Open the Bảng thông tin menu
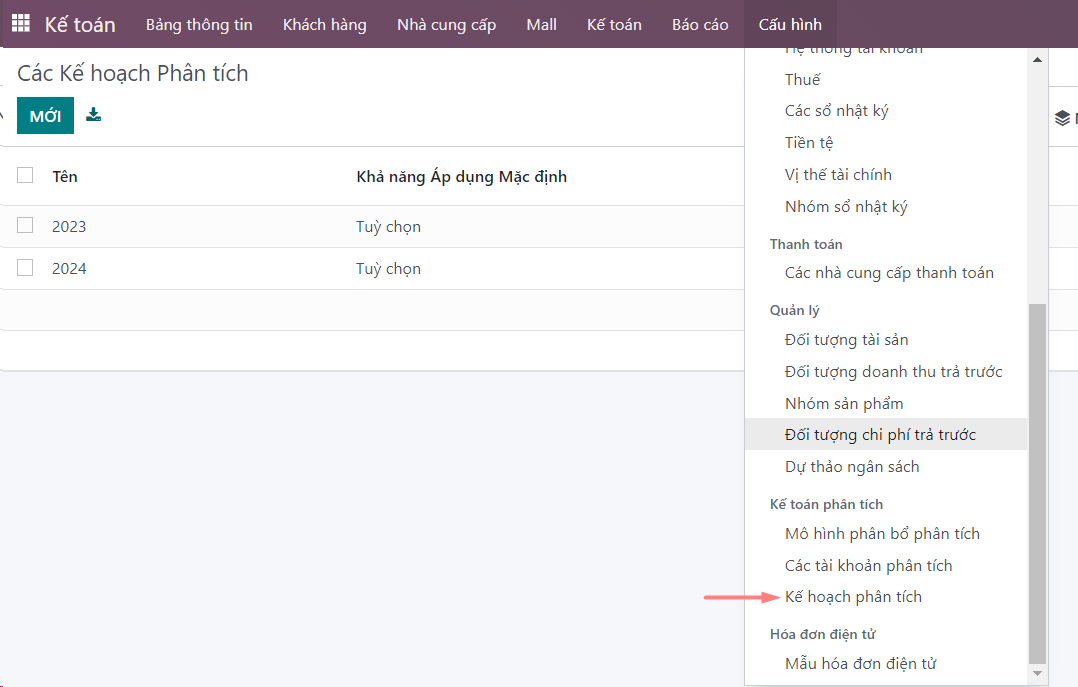Image resolution: width=1078 pixels, height=687 pixels. [199, 25]
